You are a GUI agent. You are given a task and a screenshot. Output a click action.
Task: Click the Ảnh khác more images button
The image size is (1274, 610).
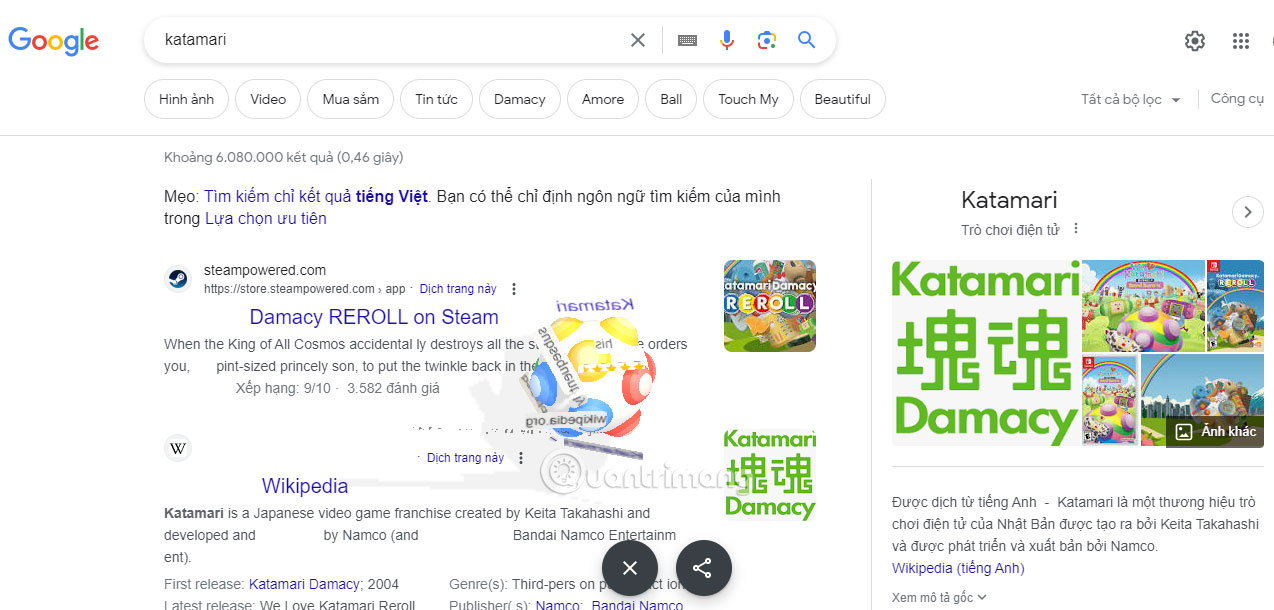1215,431
